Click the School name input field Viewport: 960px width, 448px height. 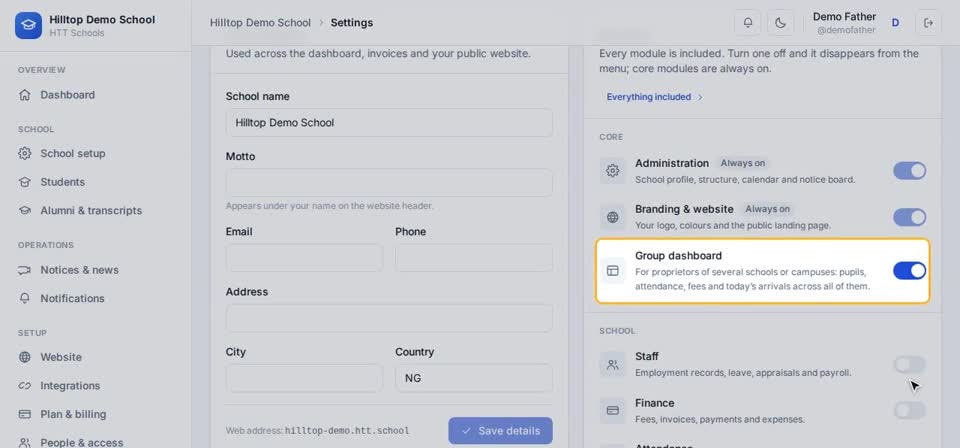[x=389, y=122]
